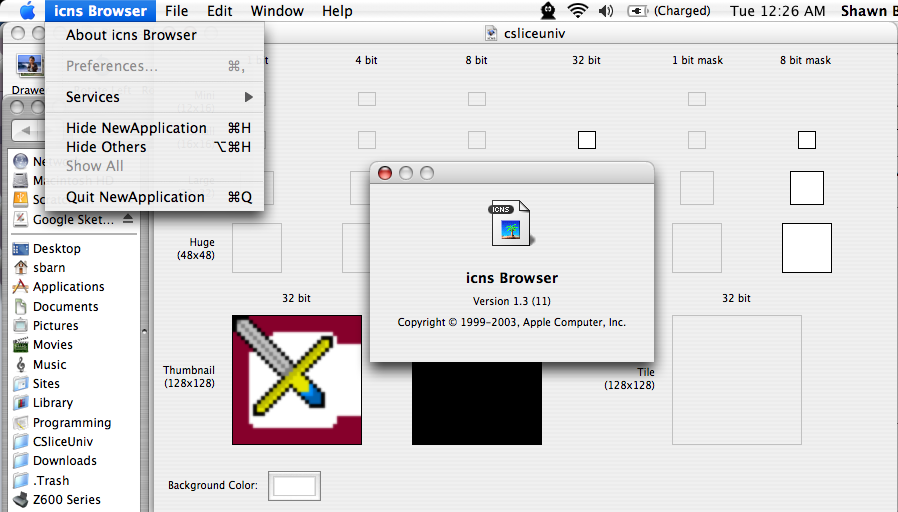
Task: Click the sbarn home icon in sidebar
Action: click(21, 267)
